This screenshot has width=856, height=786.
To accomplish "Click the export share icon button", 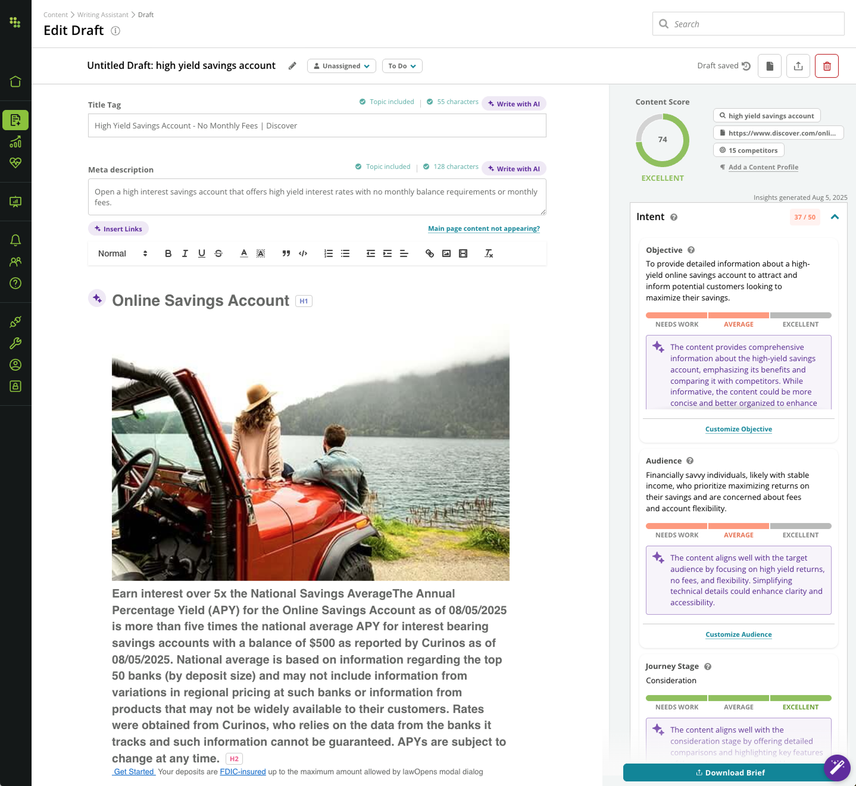I will 798,66.
